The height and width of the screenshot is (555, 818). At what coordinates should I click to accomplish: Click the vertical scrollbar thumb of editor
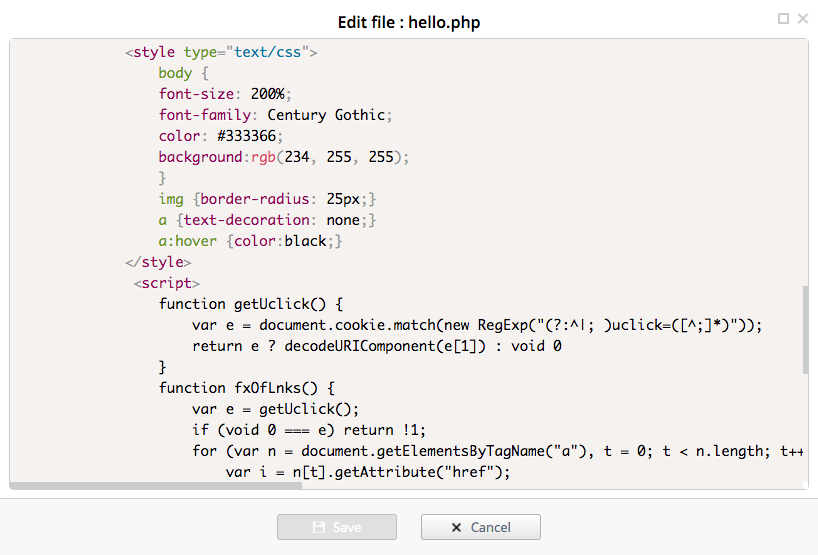[x=805, y=329]
